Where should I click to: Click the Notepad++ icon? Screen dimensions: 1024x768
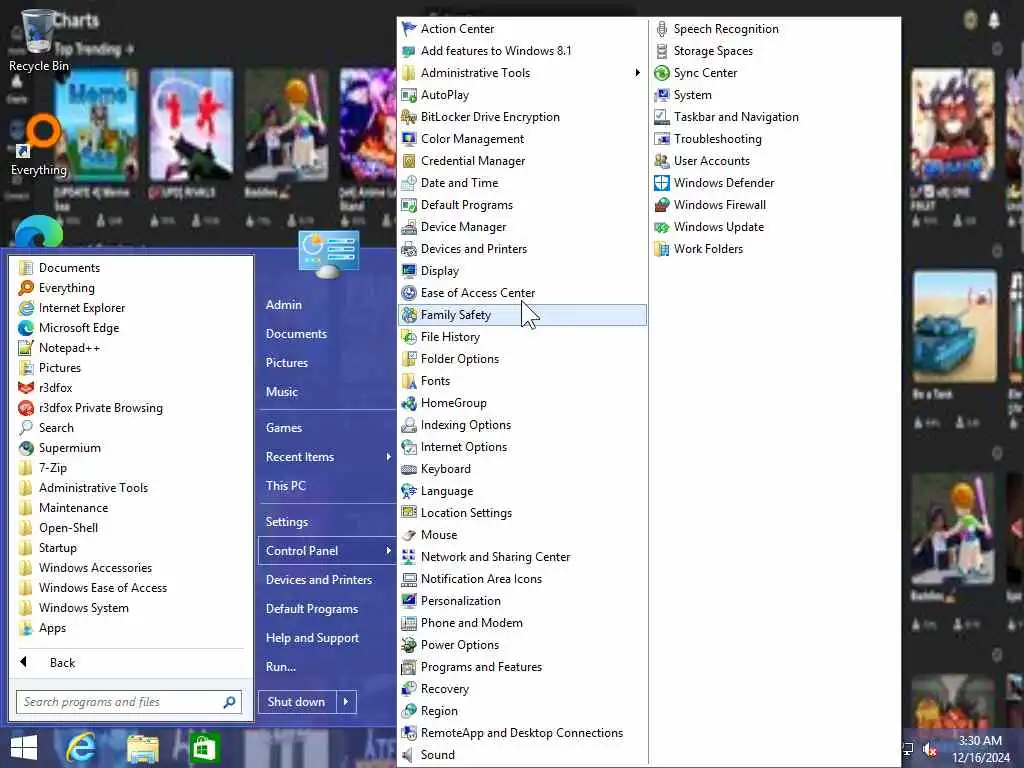pyautogui.click(x=26, y=348)
